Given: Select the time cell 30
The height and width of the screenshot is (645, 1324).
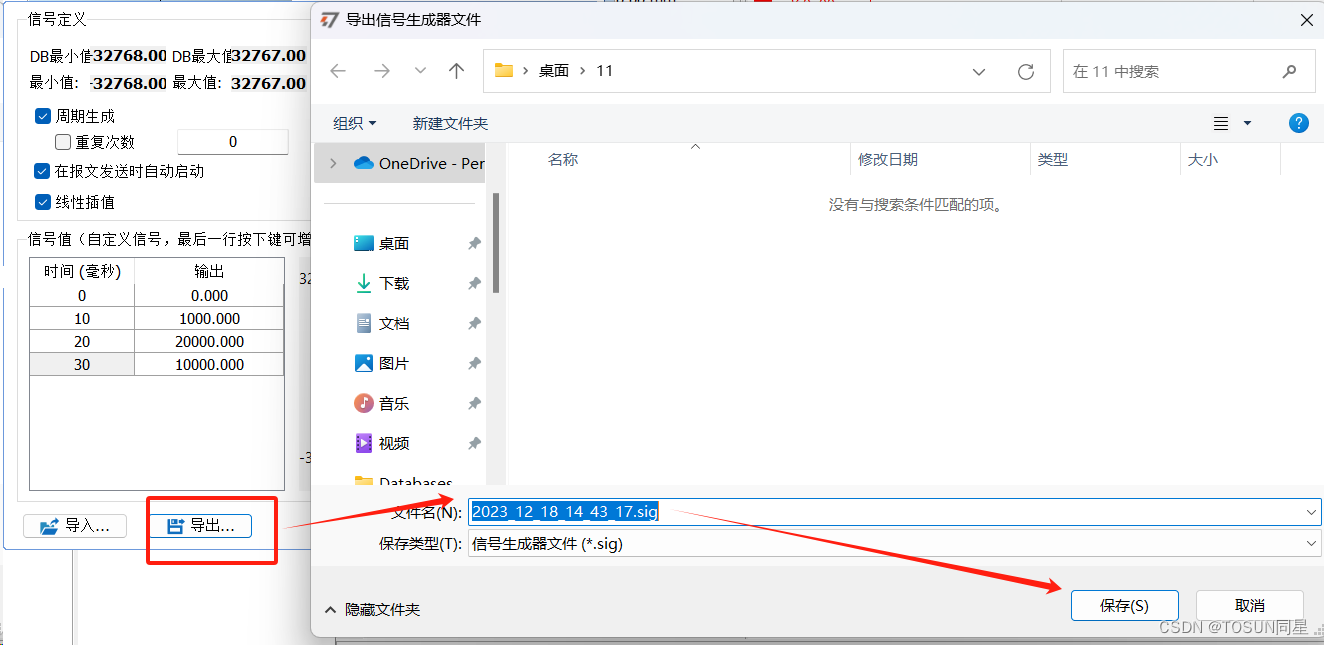Looking at the screenshot, I should [x=82, y=364].
